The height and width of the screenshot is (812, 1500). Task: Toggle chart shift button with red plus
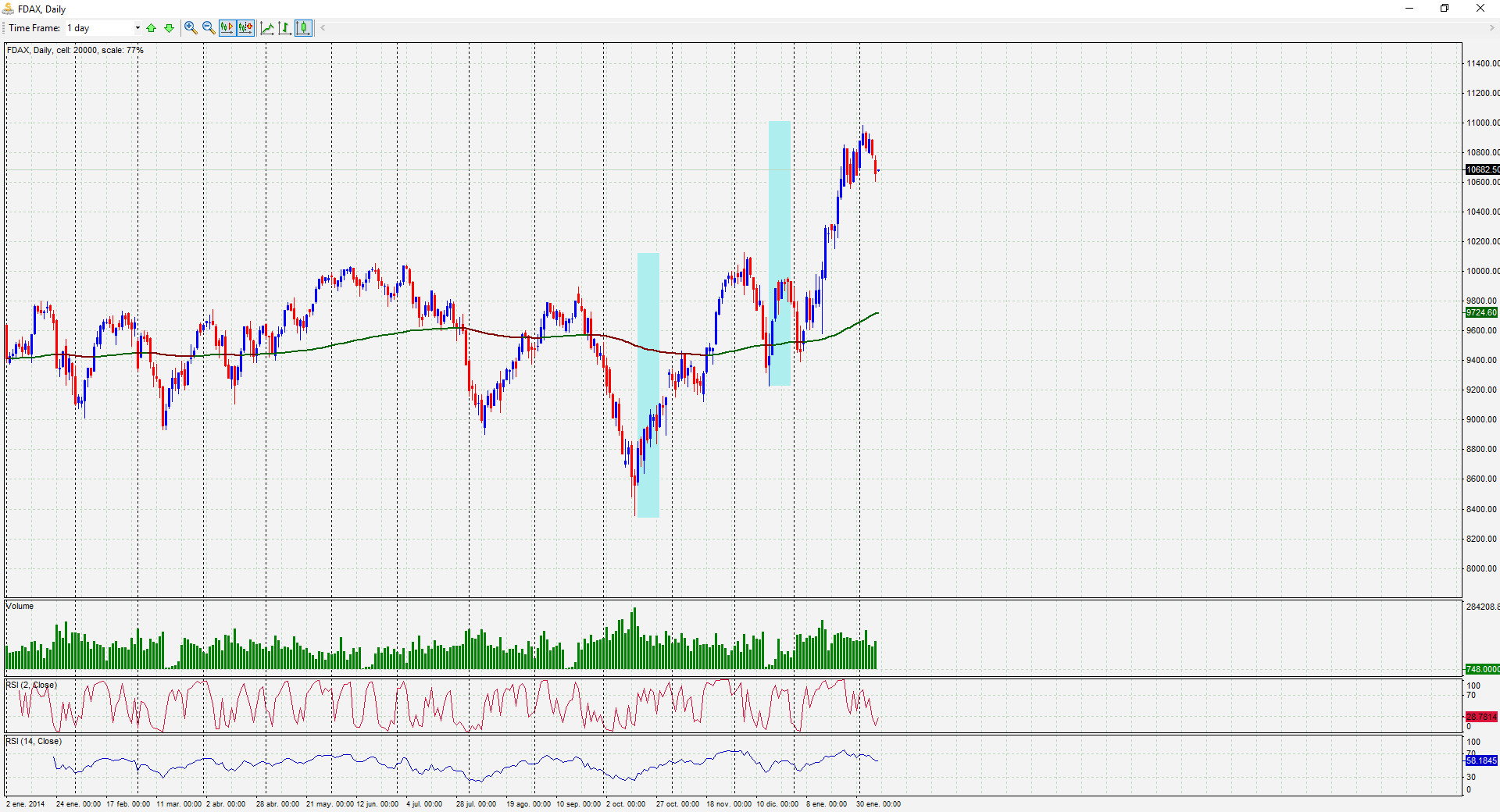[x=245, y=28]
